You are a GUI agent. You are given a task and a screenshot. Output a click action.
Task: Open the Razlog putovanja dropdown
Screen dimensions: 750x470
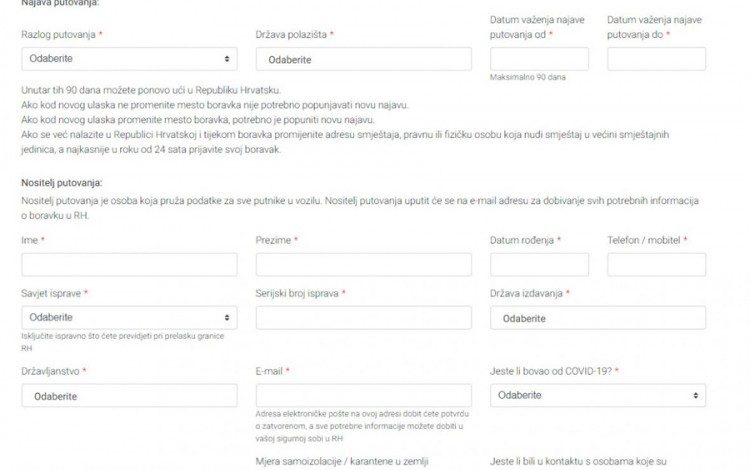128,59
